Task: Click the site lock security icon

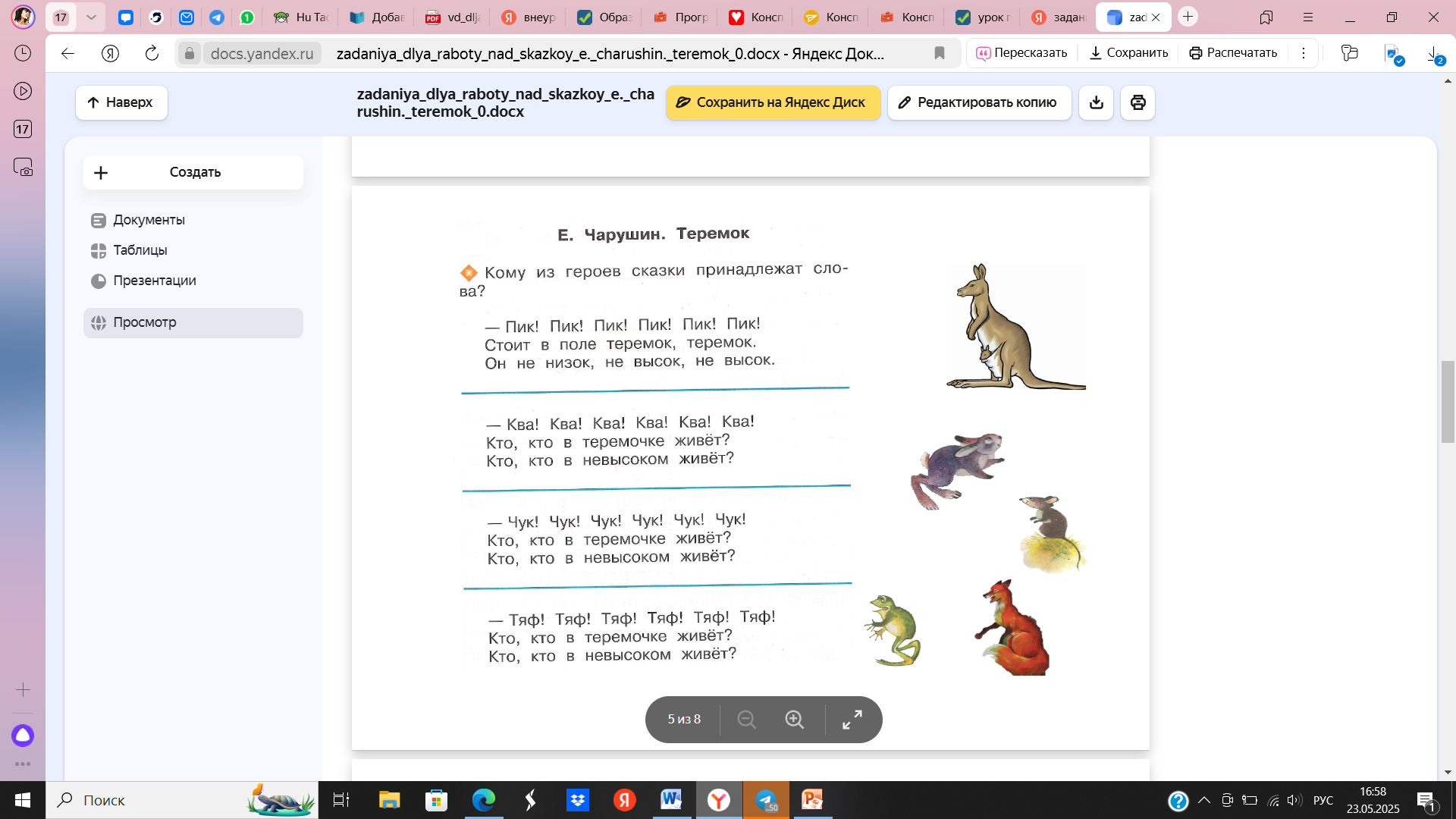Action: click(x=190, y=53)
